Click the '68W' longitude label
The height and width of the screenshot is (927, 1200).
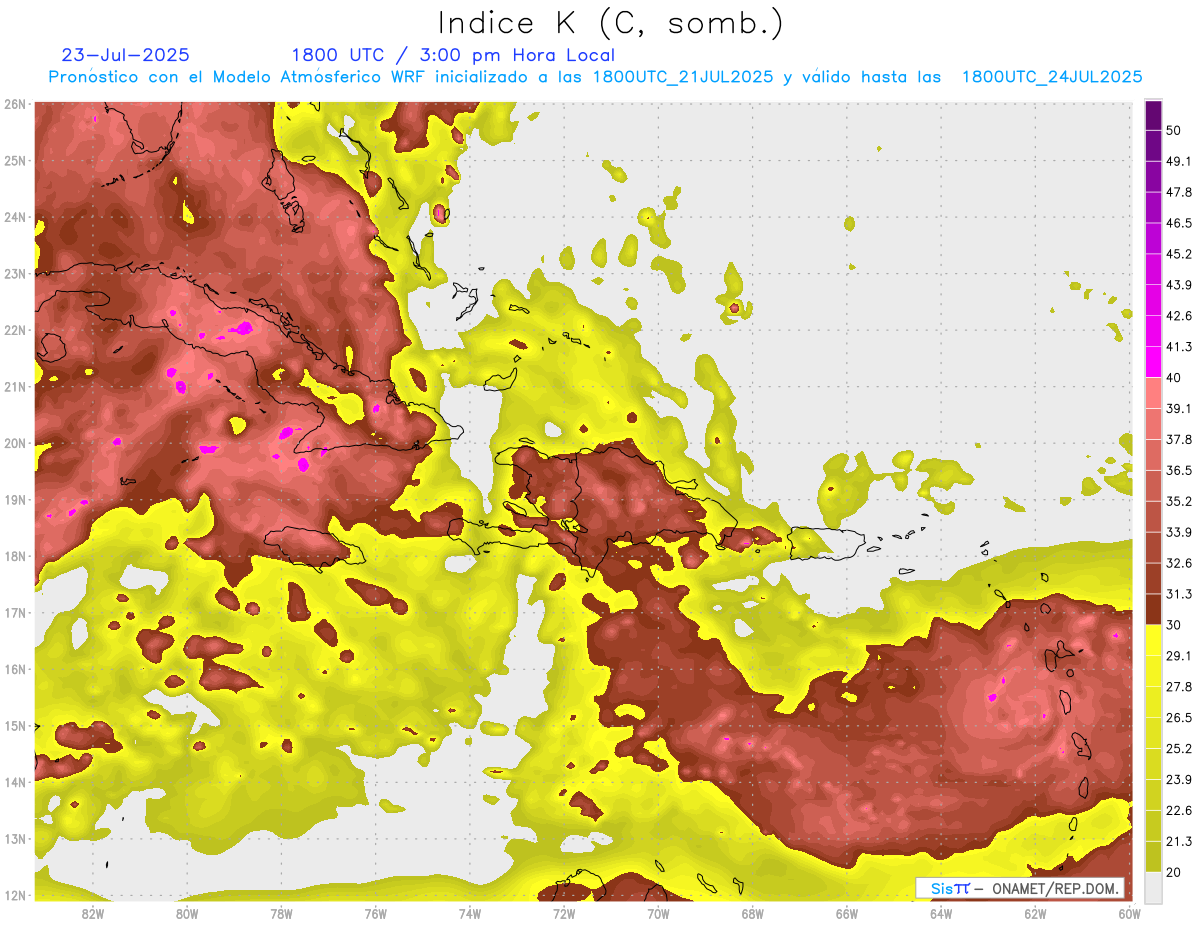(753, 913)
